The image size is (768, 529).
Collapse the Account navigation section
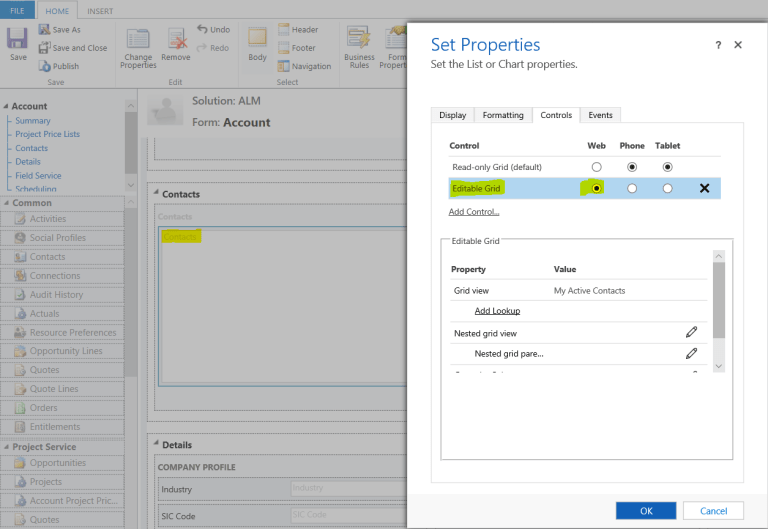[x=6, y=106]
